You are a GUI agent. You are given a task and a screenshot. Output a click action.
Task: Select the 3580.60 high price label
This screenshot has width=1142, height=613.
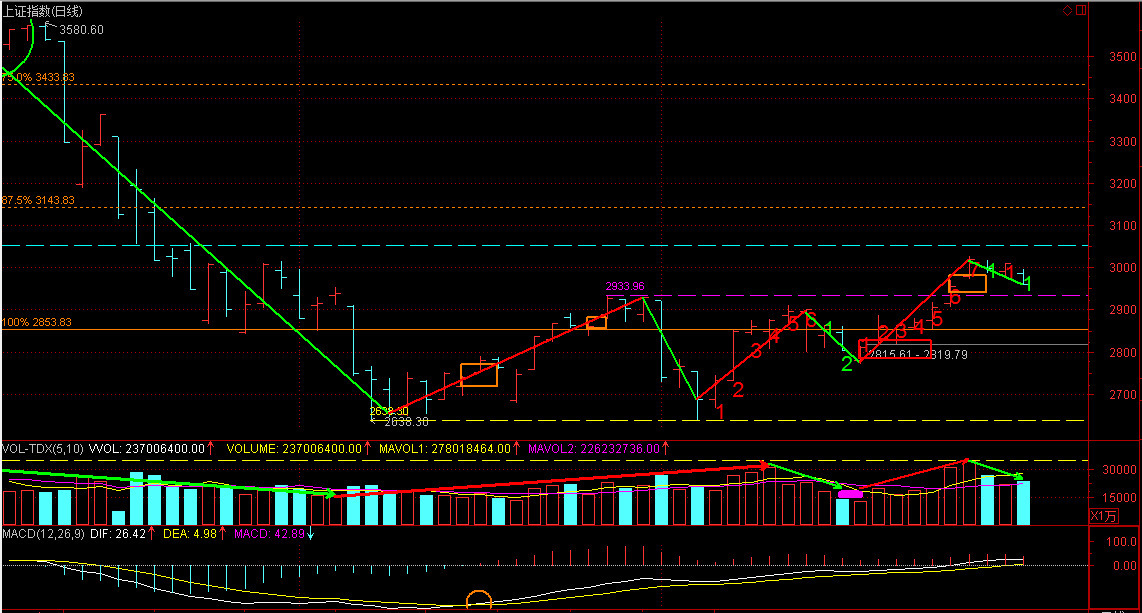click(x=82, y=30)
